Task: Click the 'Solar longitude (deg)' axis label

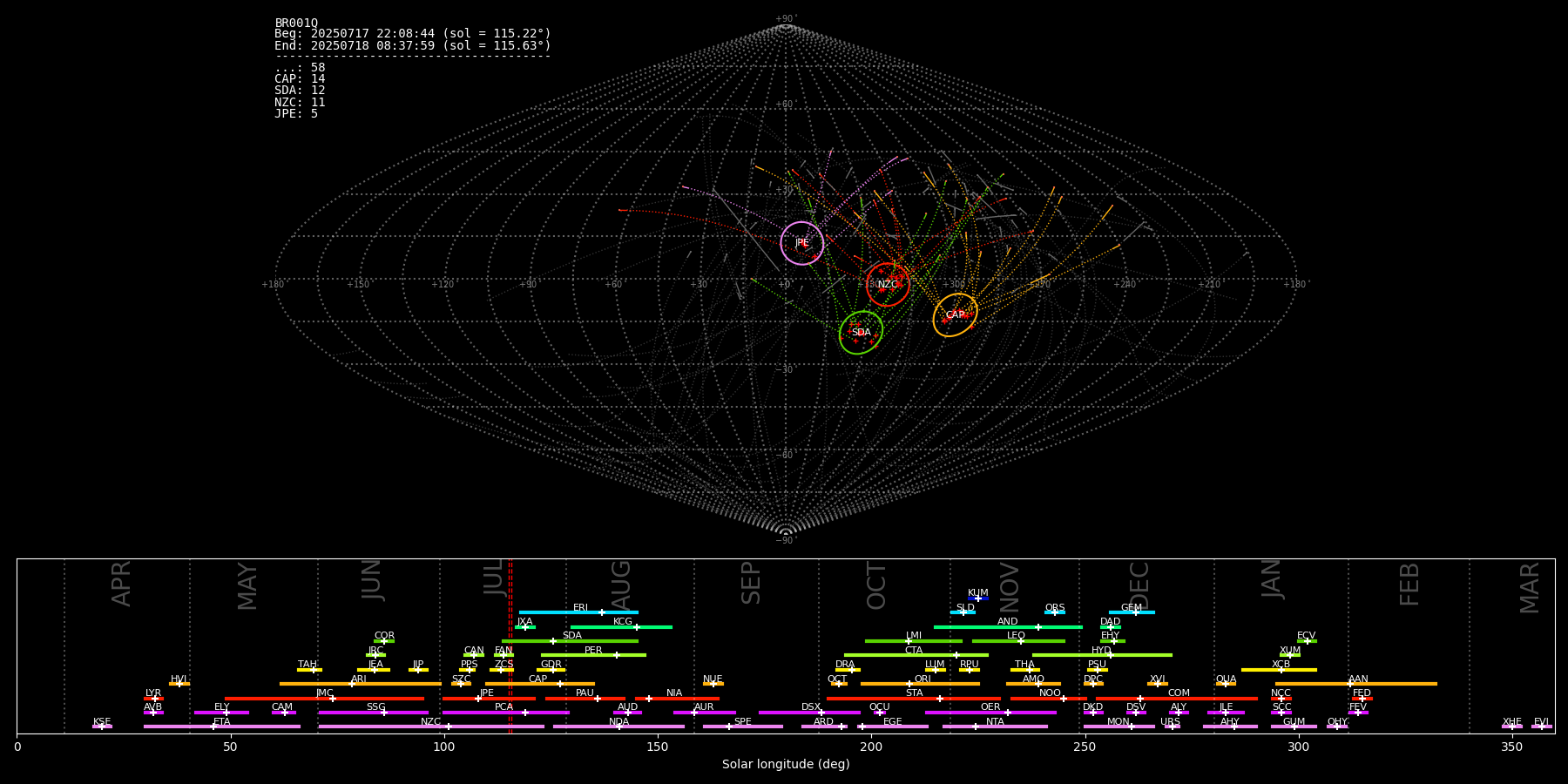Action: click(x=786, y=764)
